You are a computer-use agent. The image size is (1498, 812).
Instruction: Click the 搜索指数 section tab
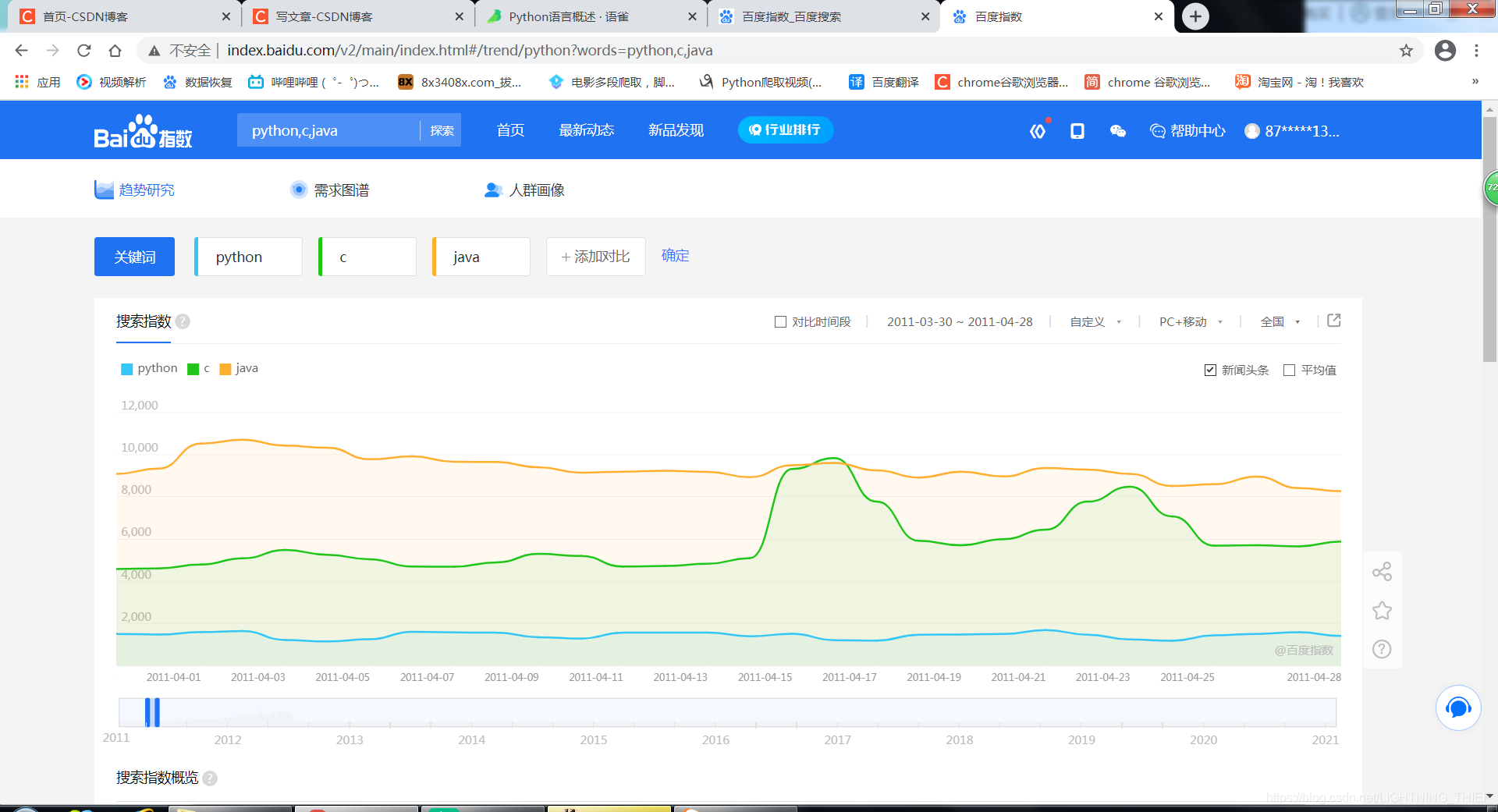(144, 321)
